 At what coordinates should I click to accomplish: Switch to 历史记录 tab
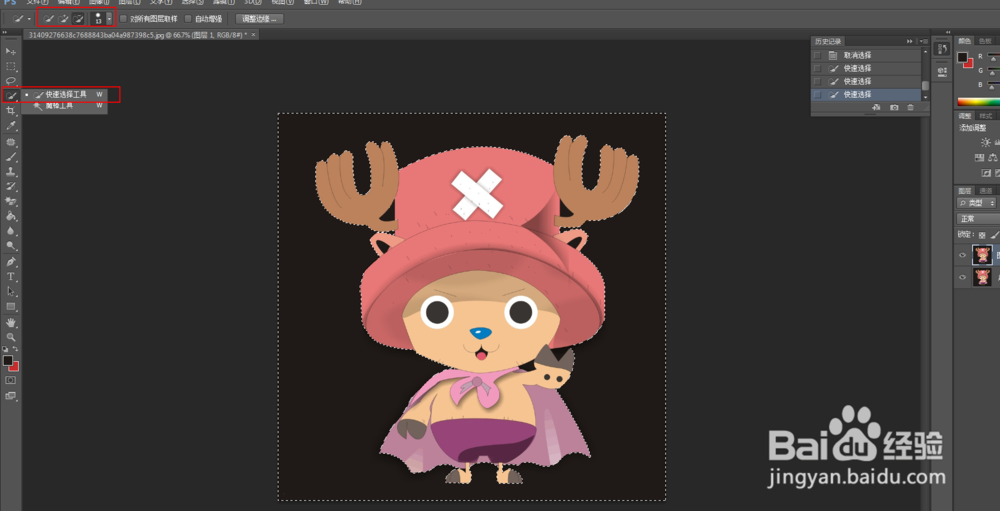829,41
